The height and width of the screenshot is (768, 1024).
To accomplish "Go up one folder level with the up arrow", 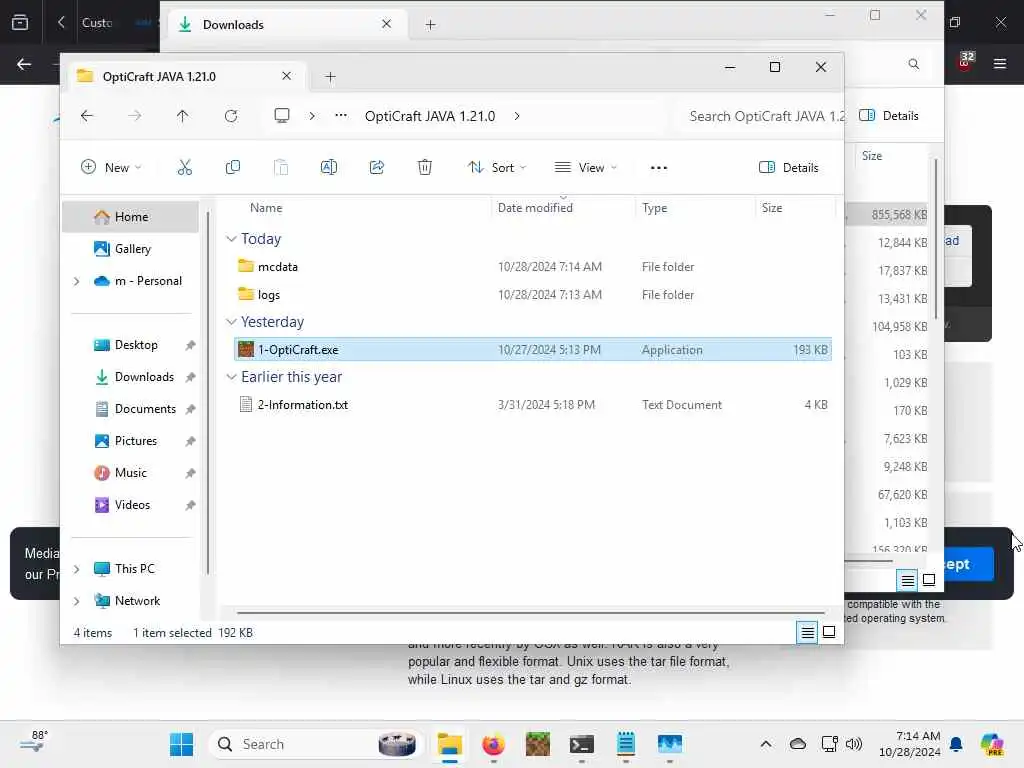I will pyautogui.click(x=182, y=116).
